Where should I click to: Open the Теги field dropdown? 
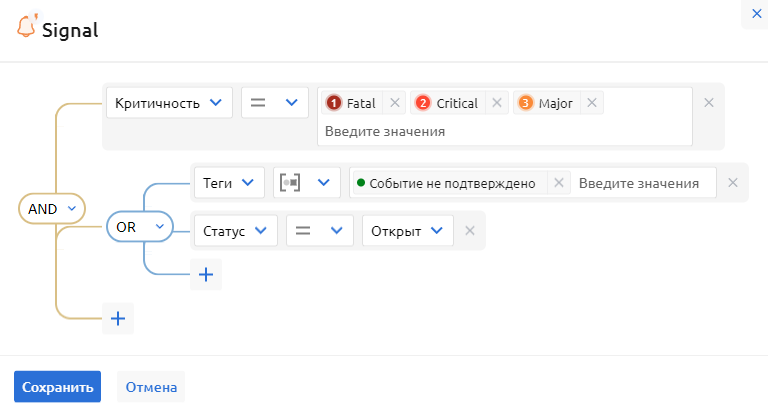click(x=229, y=183)
